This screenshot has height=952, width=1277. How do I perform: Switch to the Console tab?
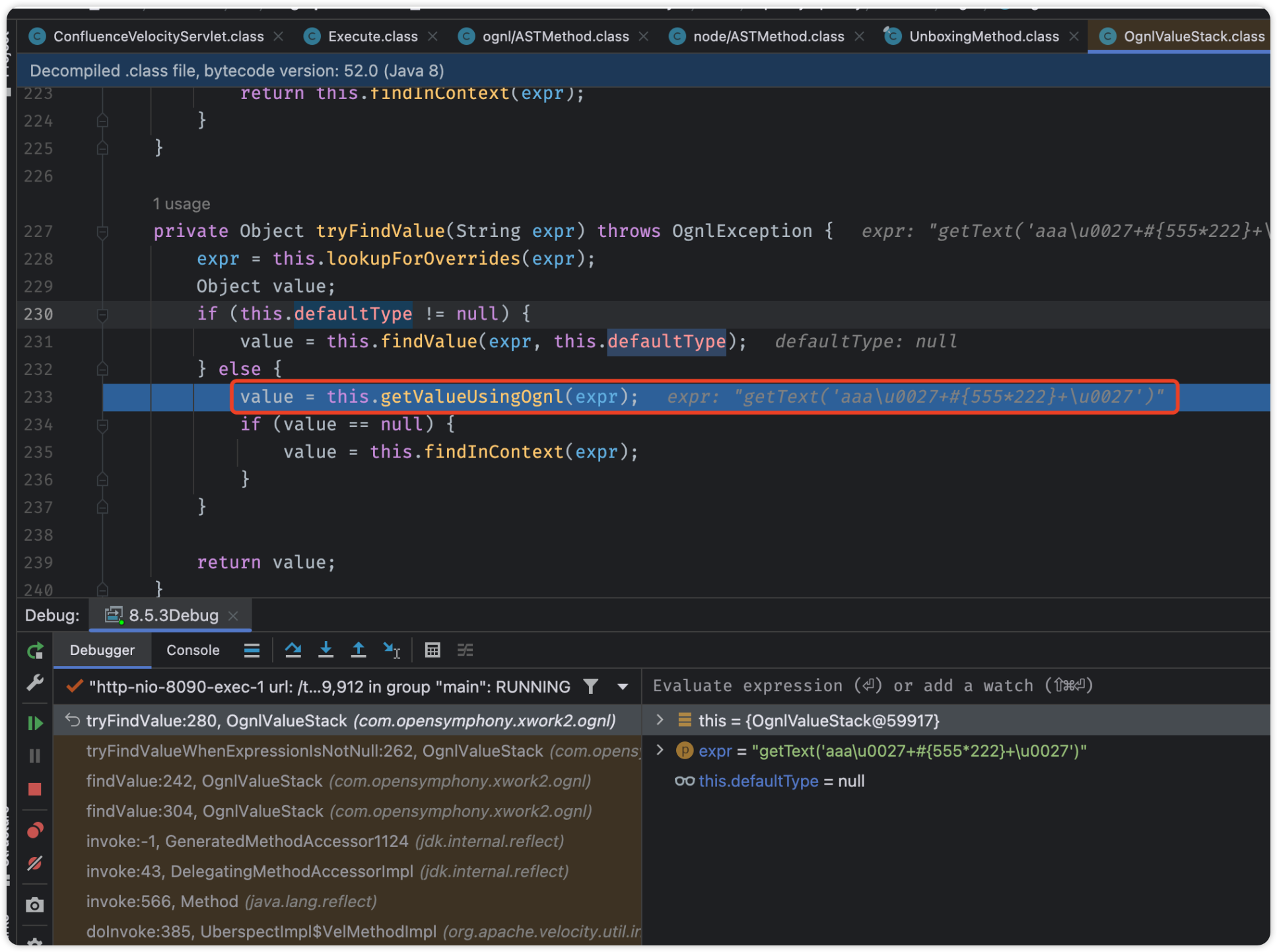[x=193, y=650]
